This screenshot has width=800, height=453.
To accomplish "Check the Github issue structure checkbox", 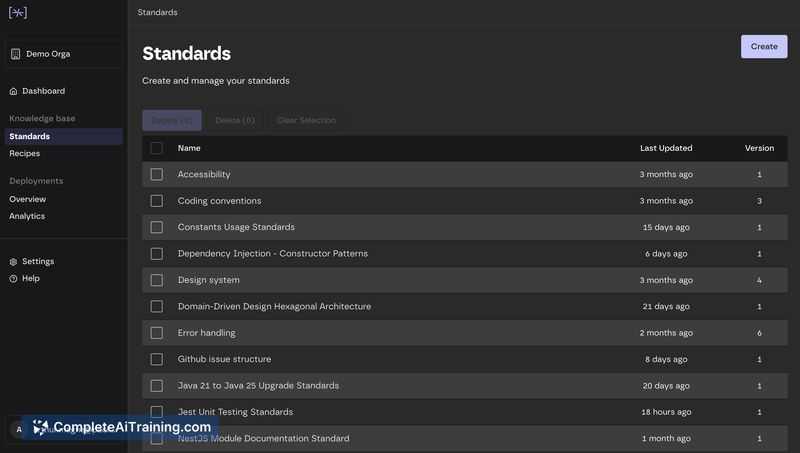I will pos(157,359).
